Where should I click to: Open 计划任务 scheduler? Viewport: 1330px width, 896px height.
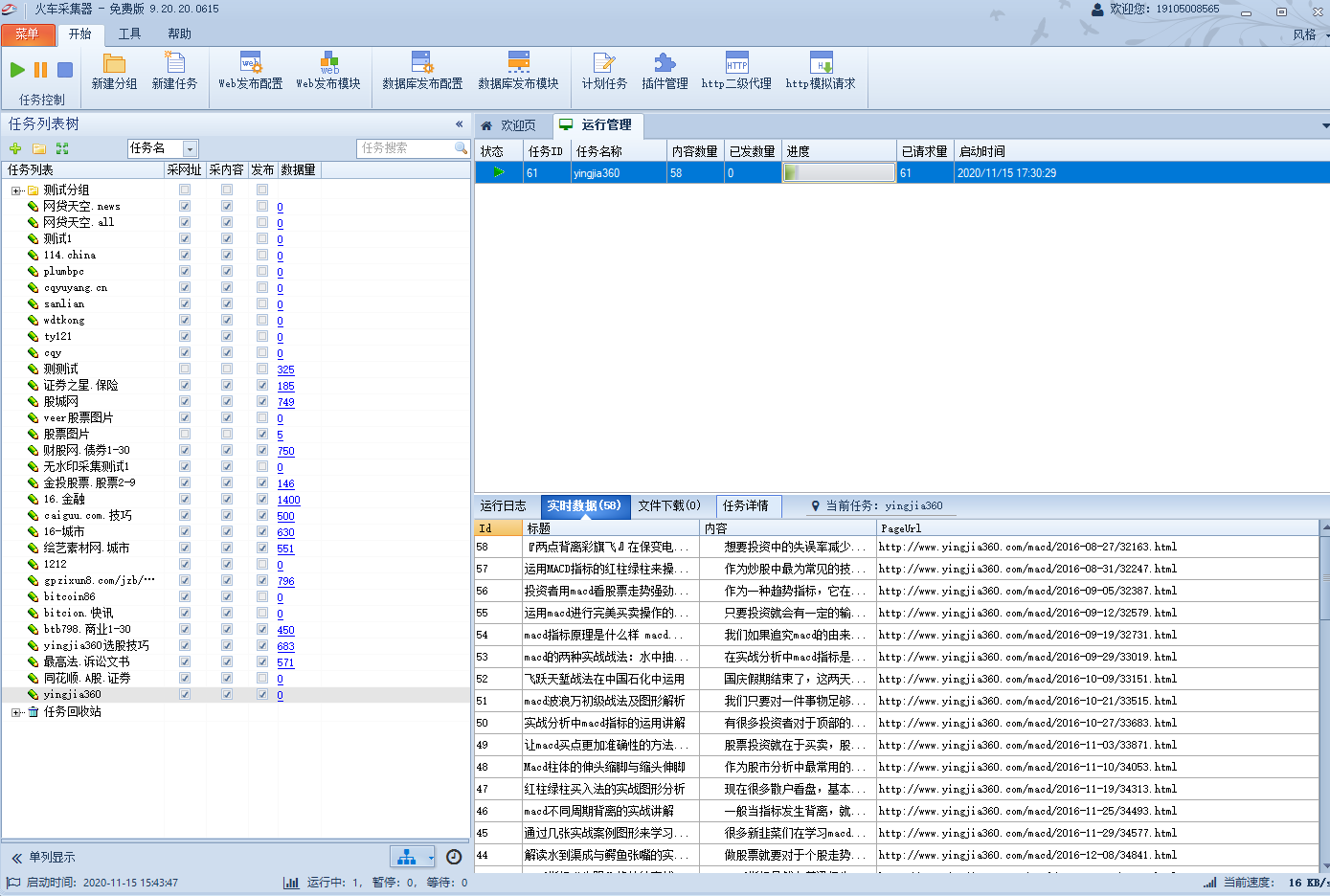tap(604, 72)
